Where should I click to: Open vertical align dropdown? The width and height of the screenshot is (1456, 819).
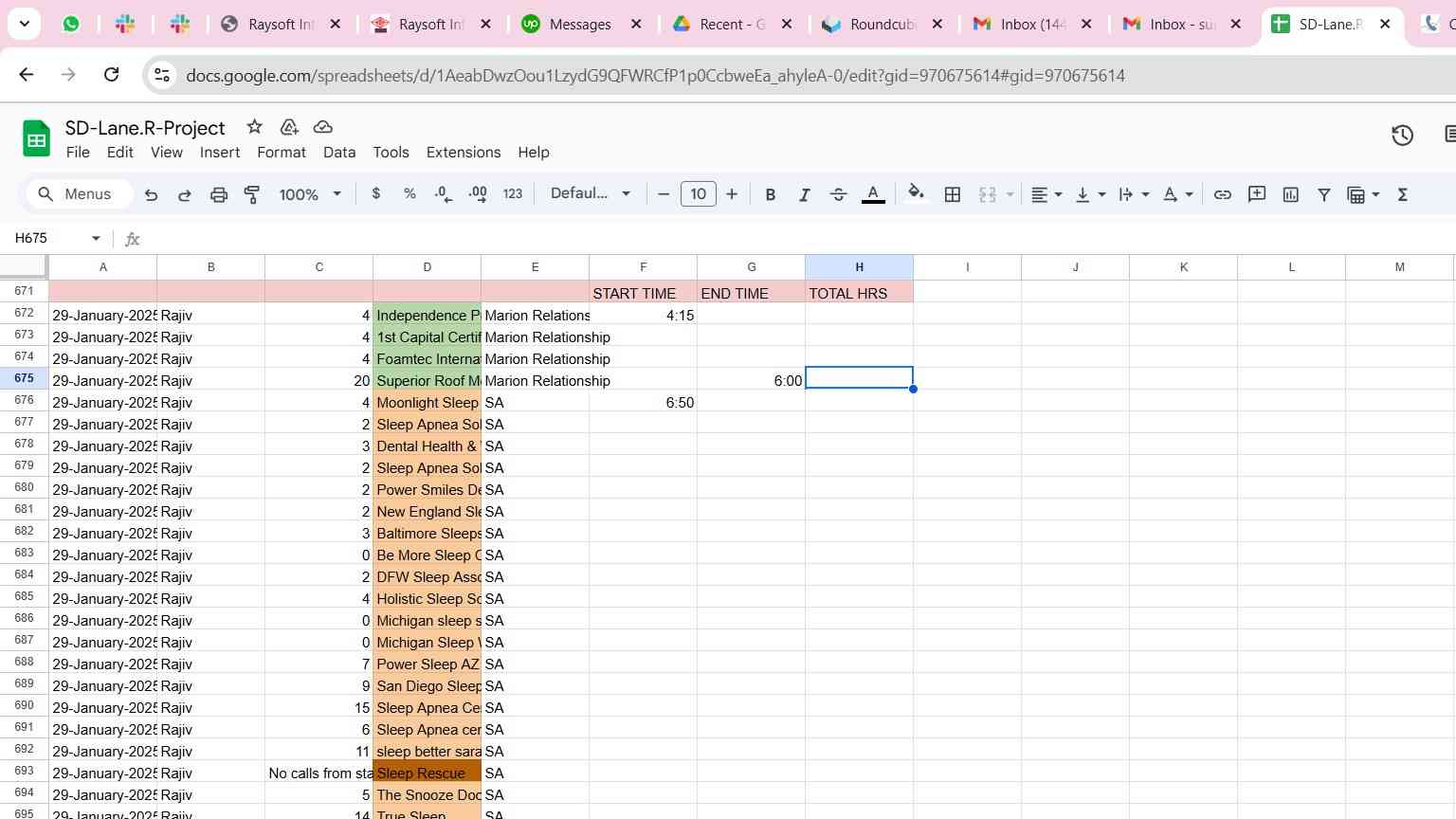point(1091,194)
